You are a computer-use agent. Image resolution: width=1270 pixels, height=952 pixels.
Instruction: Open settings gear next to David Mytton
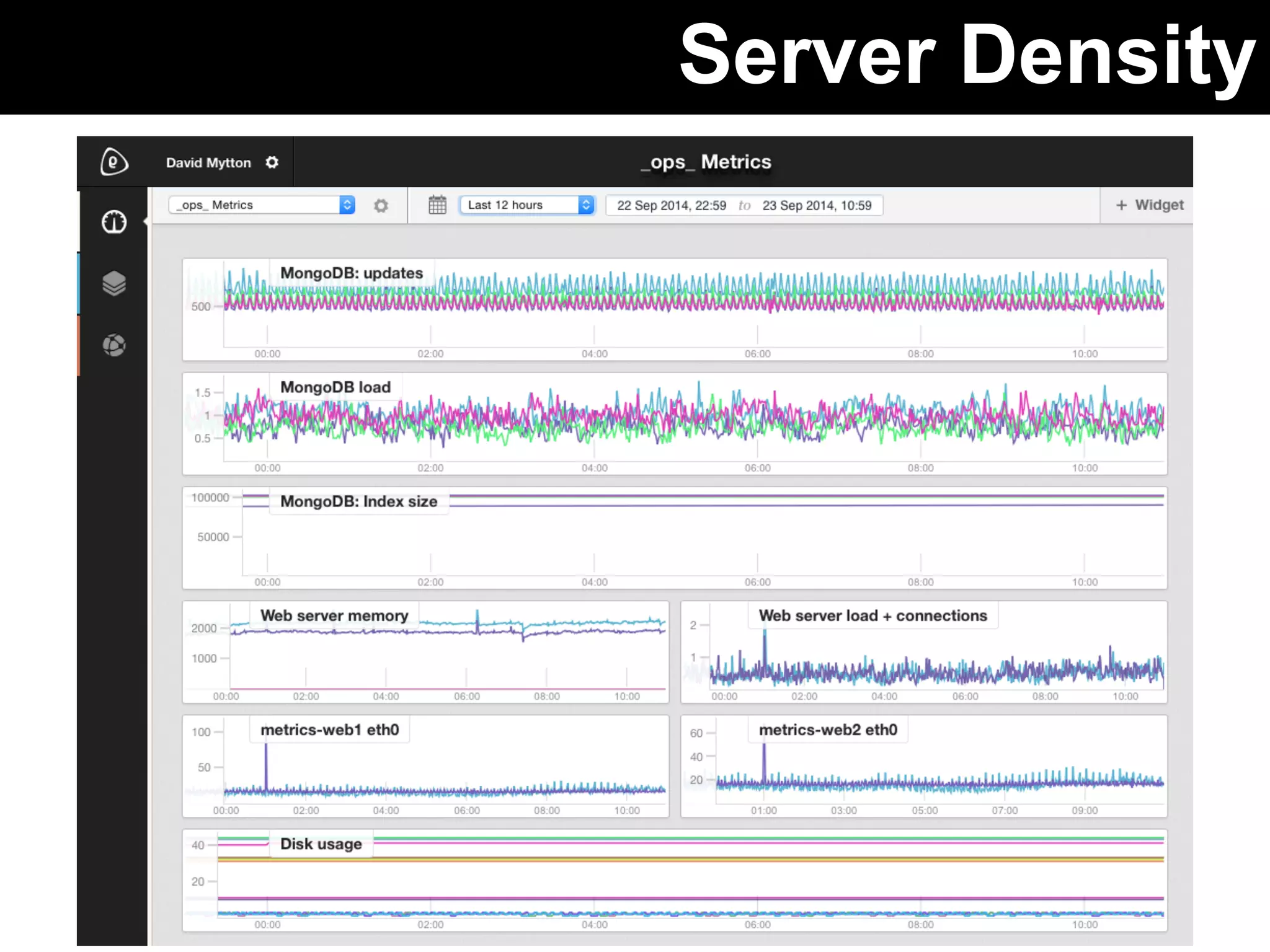(x=272, y=162)
